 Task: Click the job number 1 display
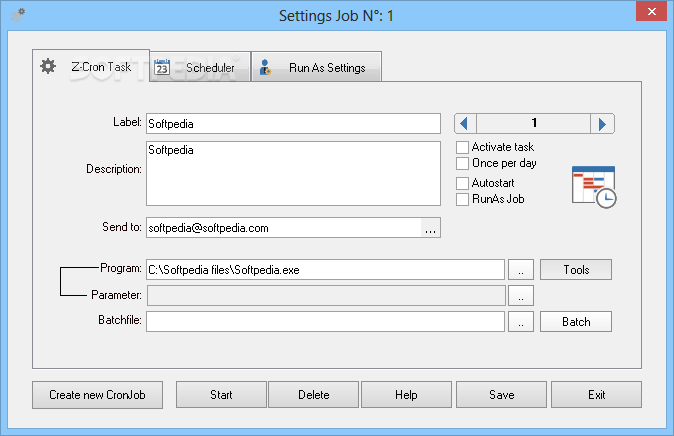tap(533, 123)
